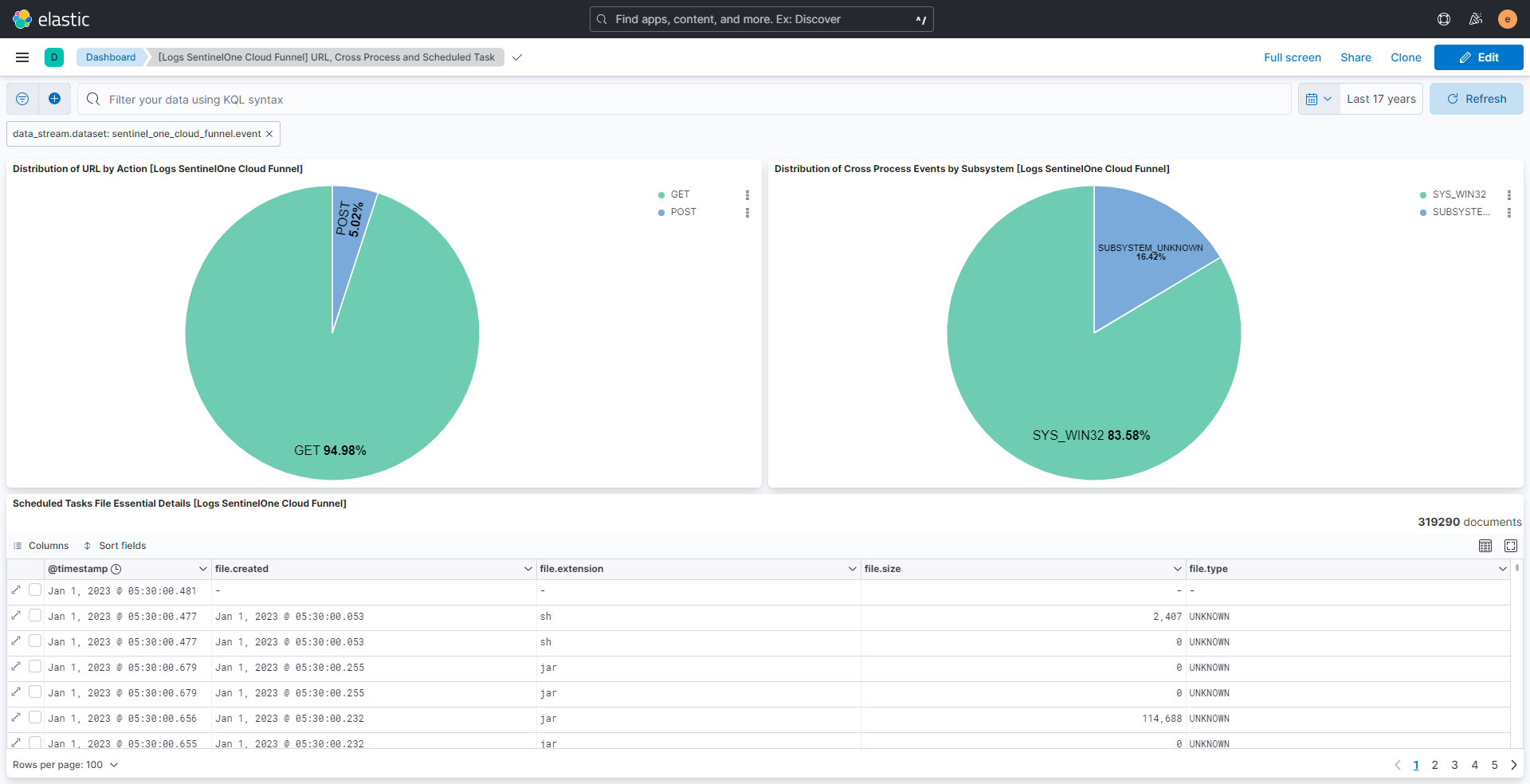Select the checkbox for row 05:30:00.656
Image resolution: width=1530 pixels, height=784 pixels.
35,717
